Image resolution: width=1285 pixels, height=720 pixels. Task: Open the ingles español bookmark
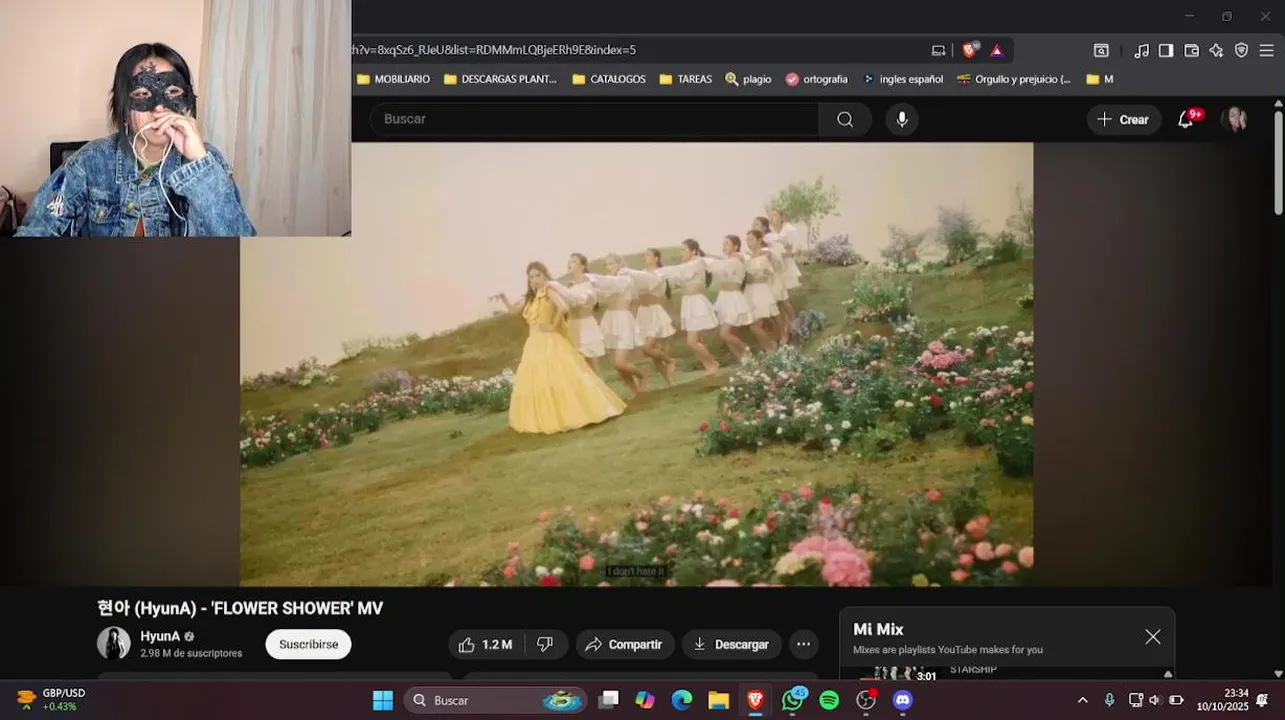coord(903,79)
